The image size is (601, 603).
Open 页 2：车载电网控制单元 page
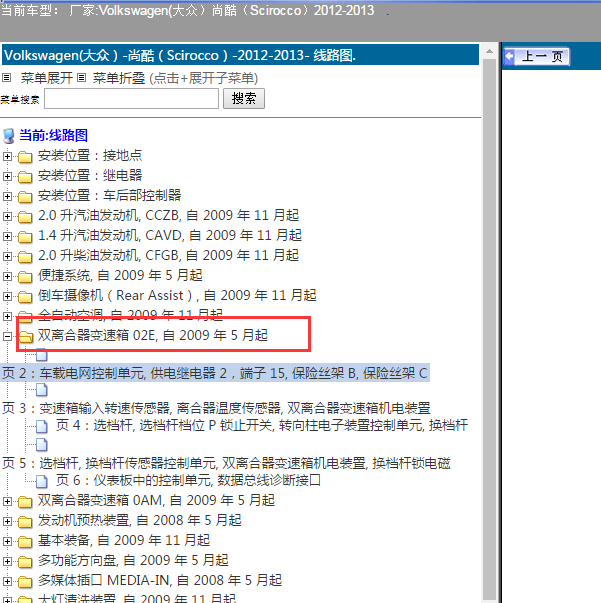(x=215, y=373)
